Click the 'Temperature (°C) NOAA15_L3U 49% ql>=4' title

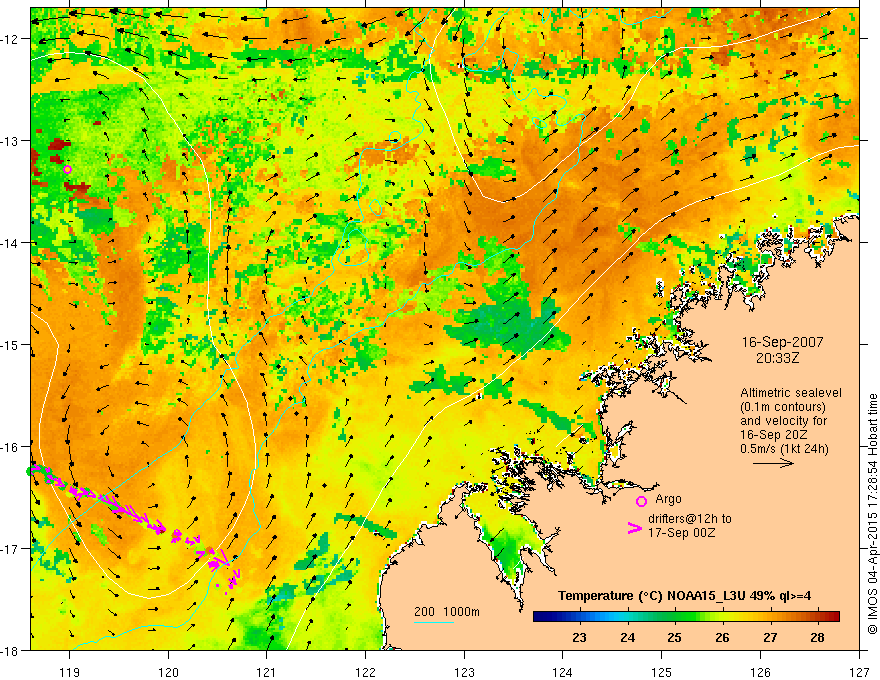tap(684, 596)
